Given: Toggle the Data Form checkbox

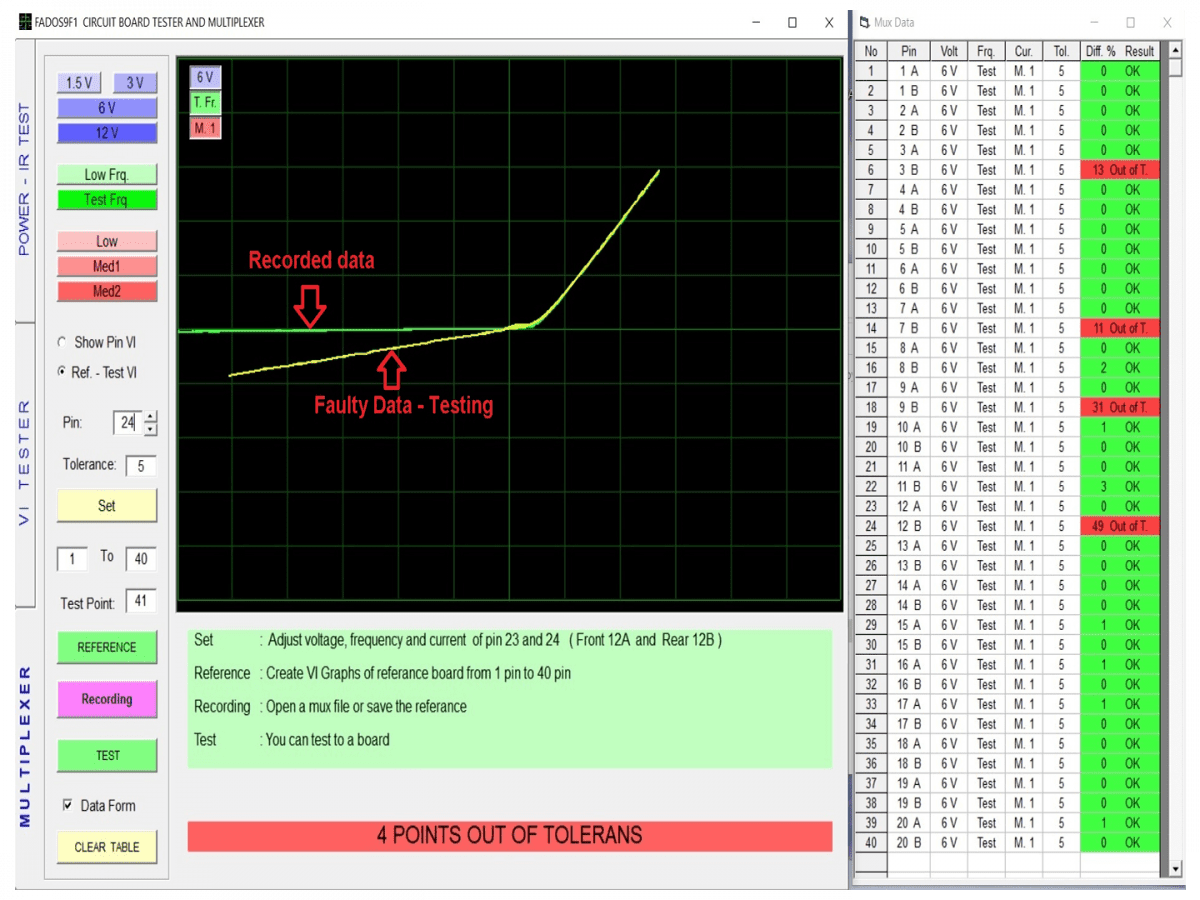Looking at the screenshot, I should [x=68, y=806].
